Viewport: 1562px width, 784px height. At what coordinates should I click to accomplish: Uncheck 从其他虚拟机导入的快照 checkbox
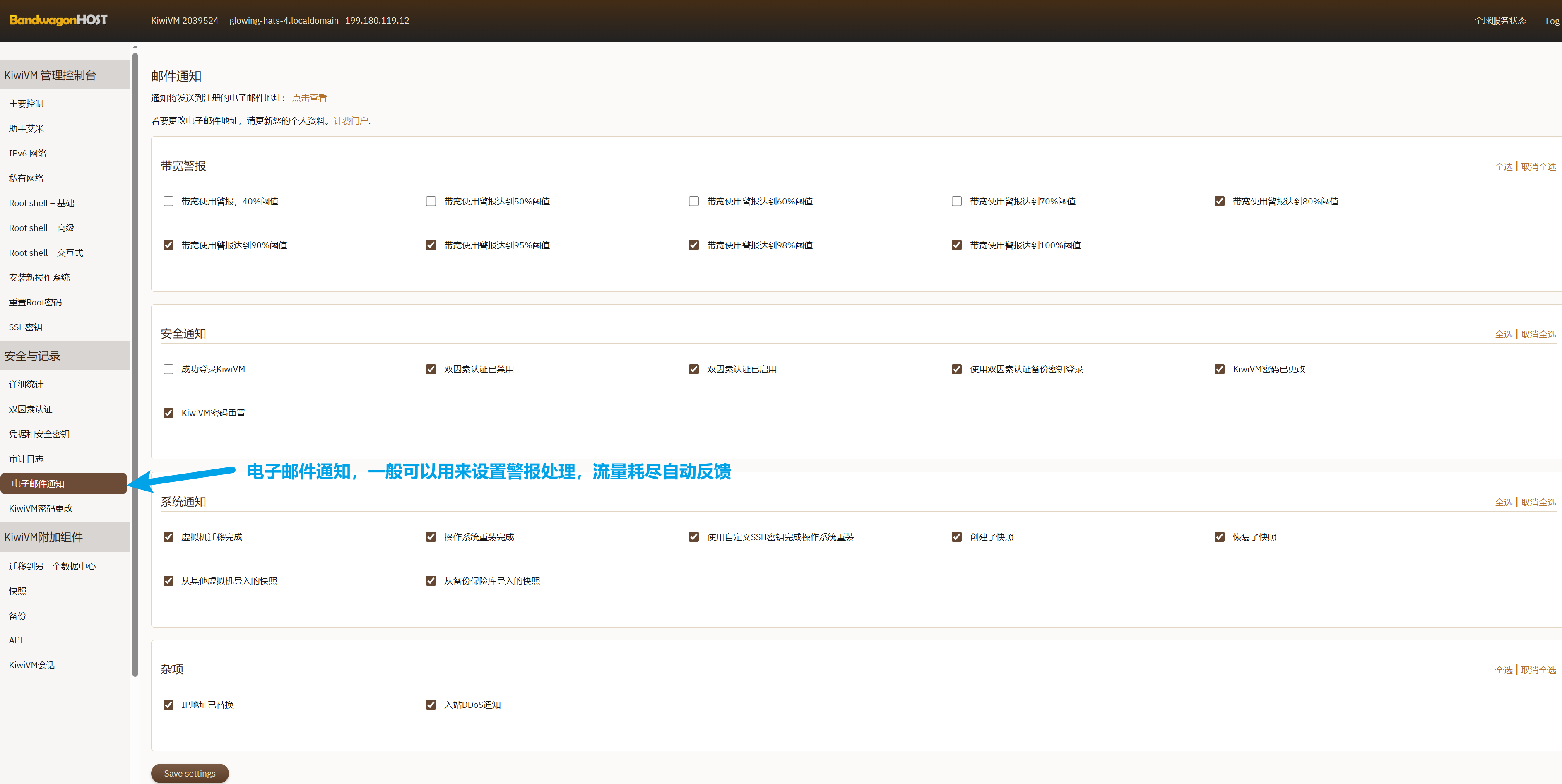coord(168,581)
